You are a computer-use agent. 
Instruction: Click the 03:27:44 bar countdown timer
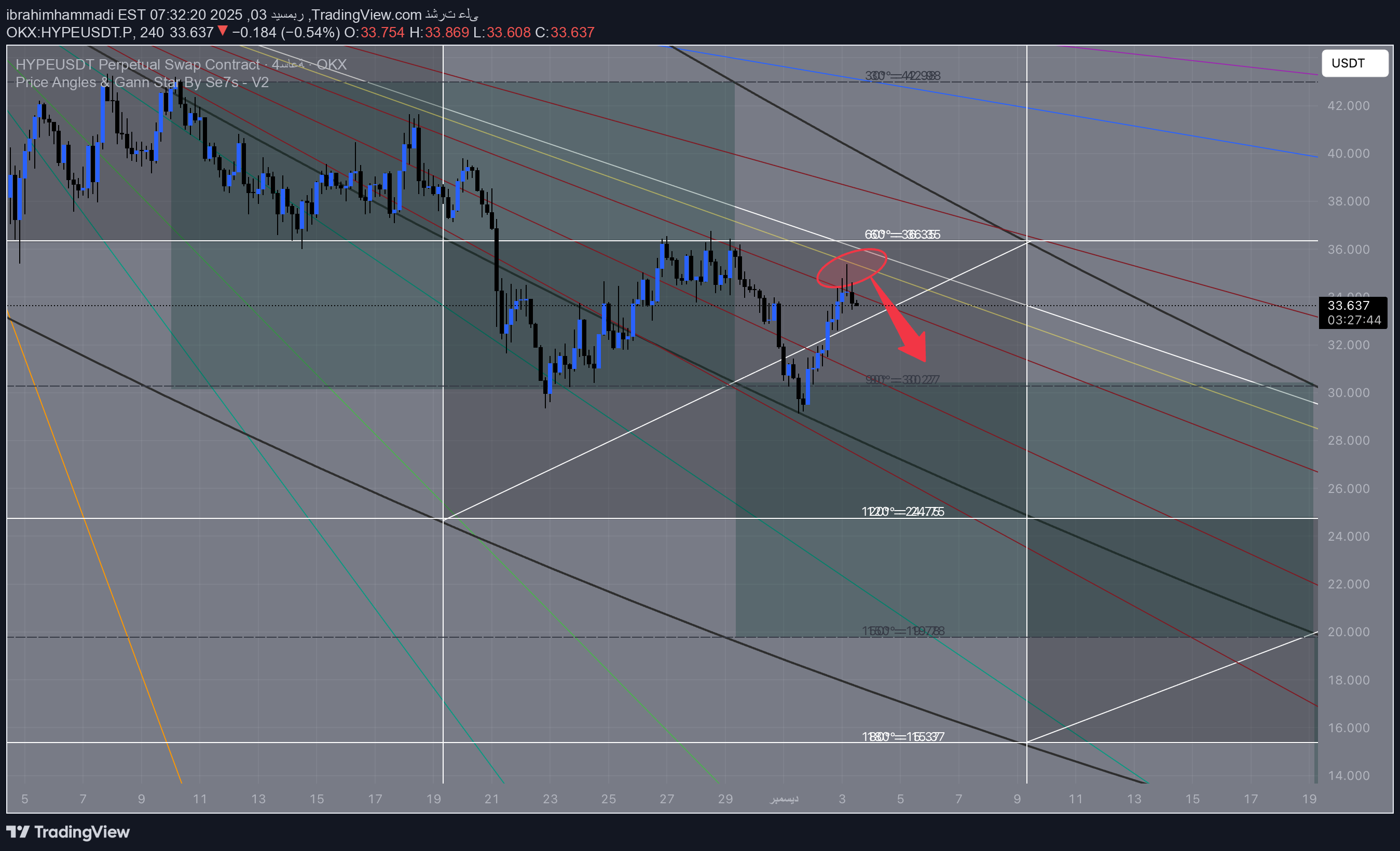click(x=1353, y=320)
